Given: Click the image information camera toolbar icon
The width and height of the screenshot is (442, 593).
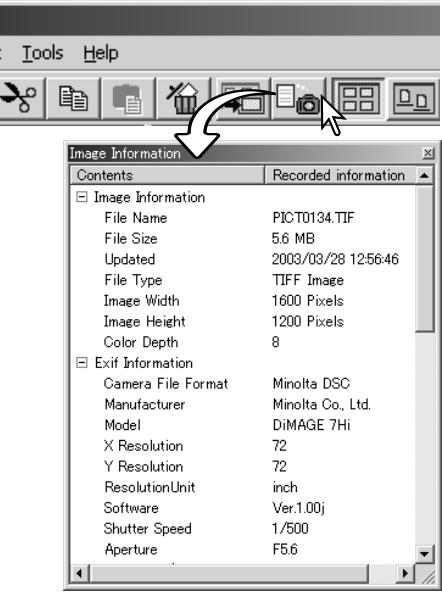Looking at the screenshot, I should [298, 98].
